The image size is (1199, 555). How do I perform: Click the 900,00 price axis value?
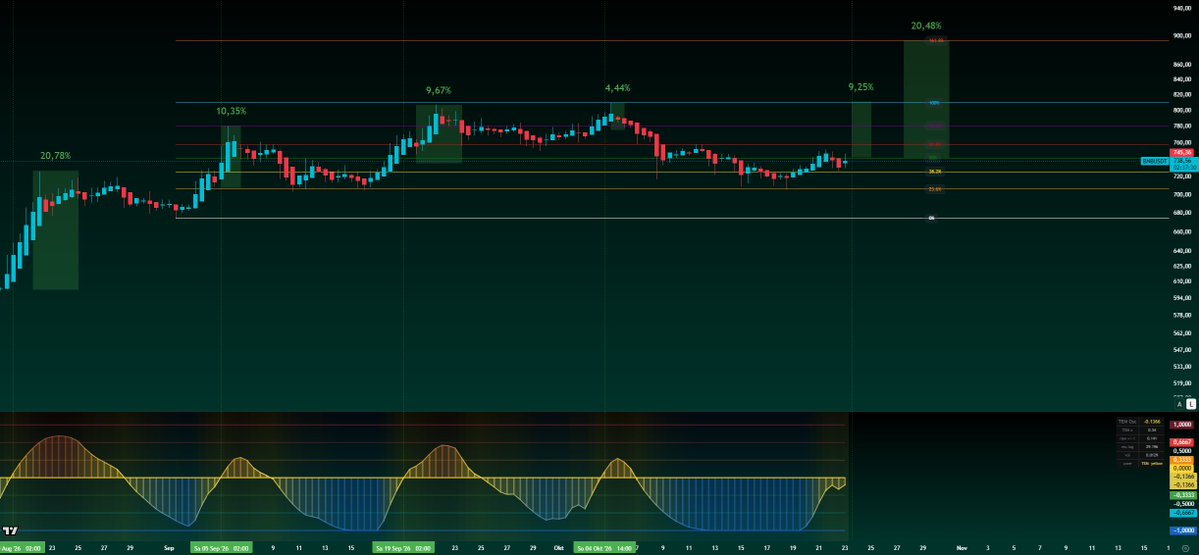click(1182, 35)
